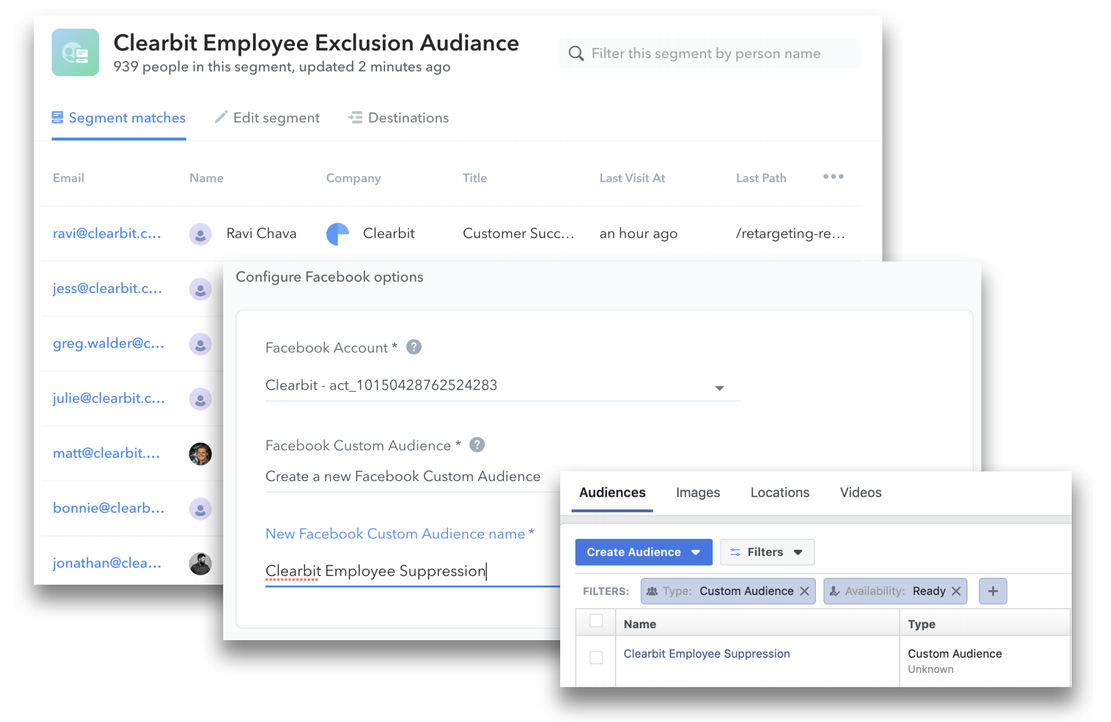The width and height of the screenshot is (1111, 722).
Task: Click the avatar in jess@clearbit row
Action: [x=201, y=289]
